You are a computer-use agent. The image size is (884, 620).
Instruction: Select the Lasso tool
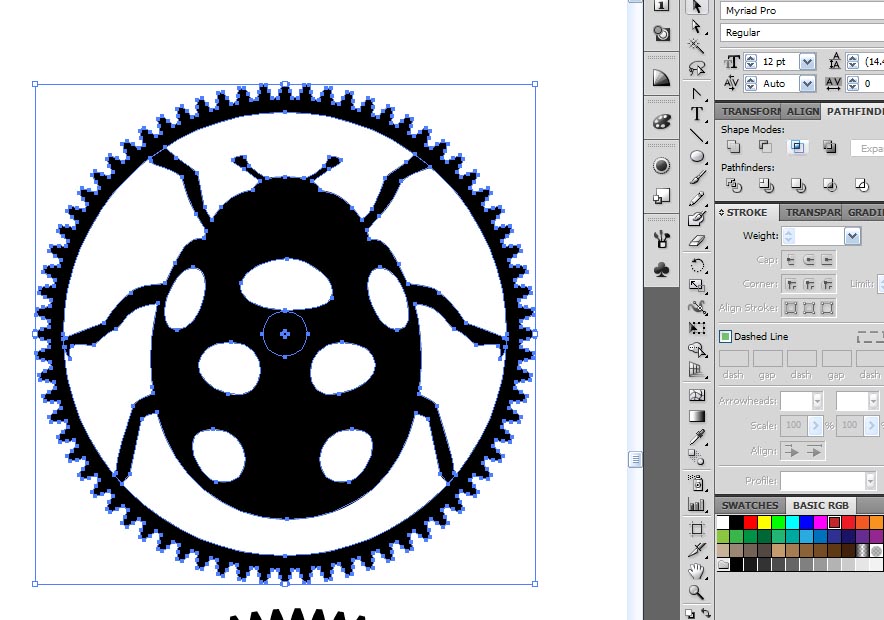click(x=697, y=68)
